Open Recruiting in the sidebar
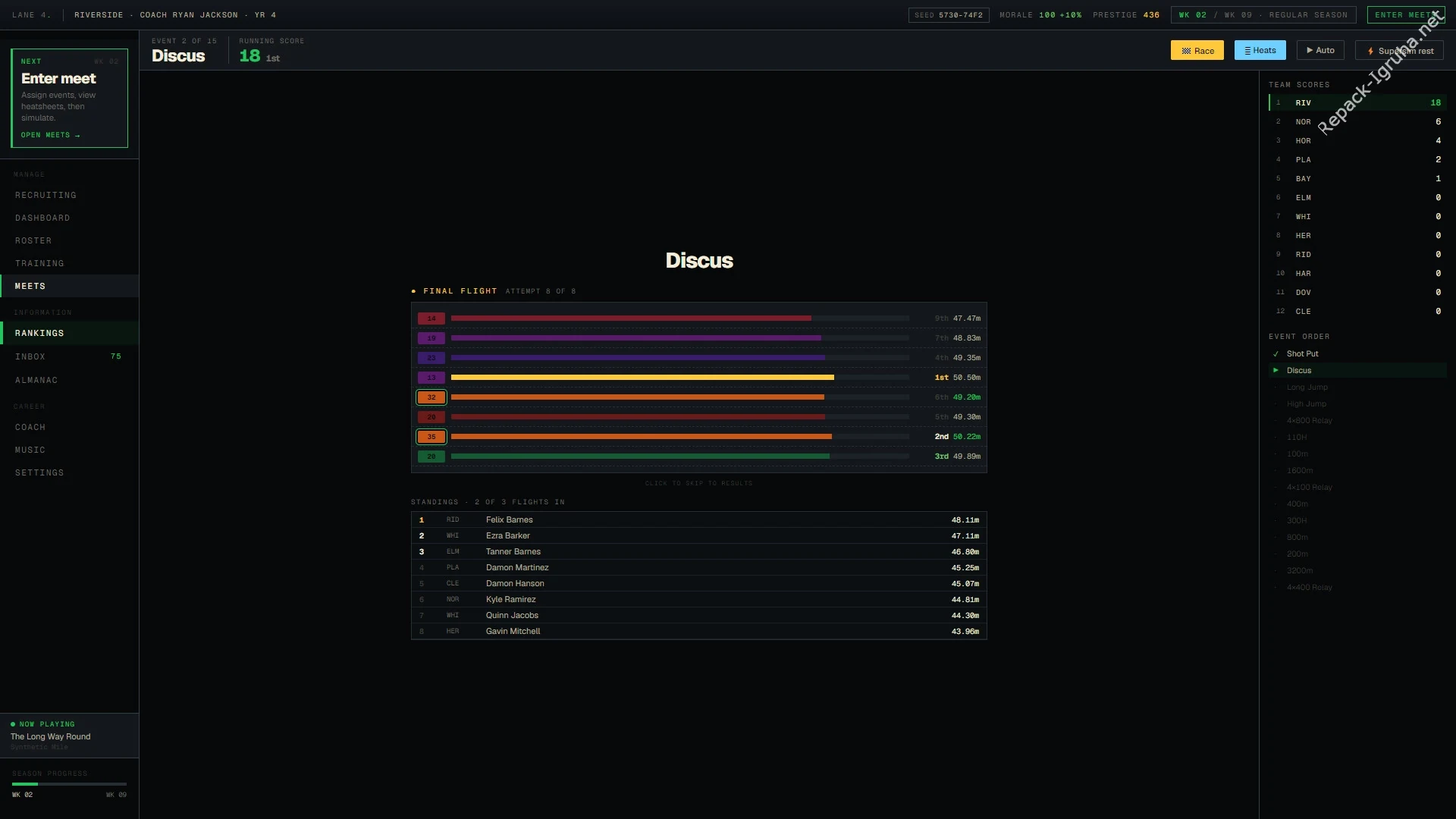The width and height of the screenshot is (1456, 819). pos(69,196)
